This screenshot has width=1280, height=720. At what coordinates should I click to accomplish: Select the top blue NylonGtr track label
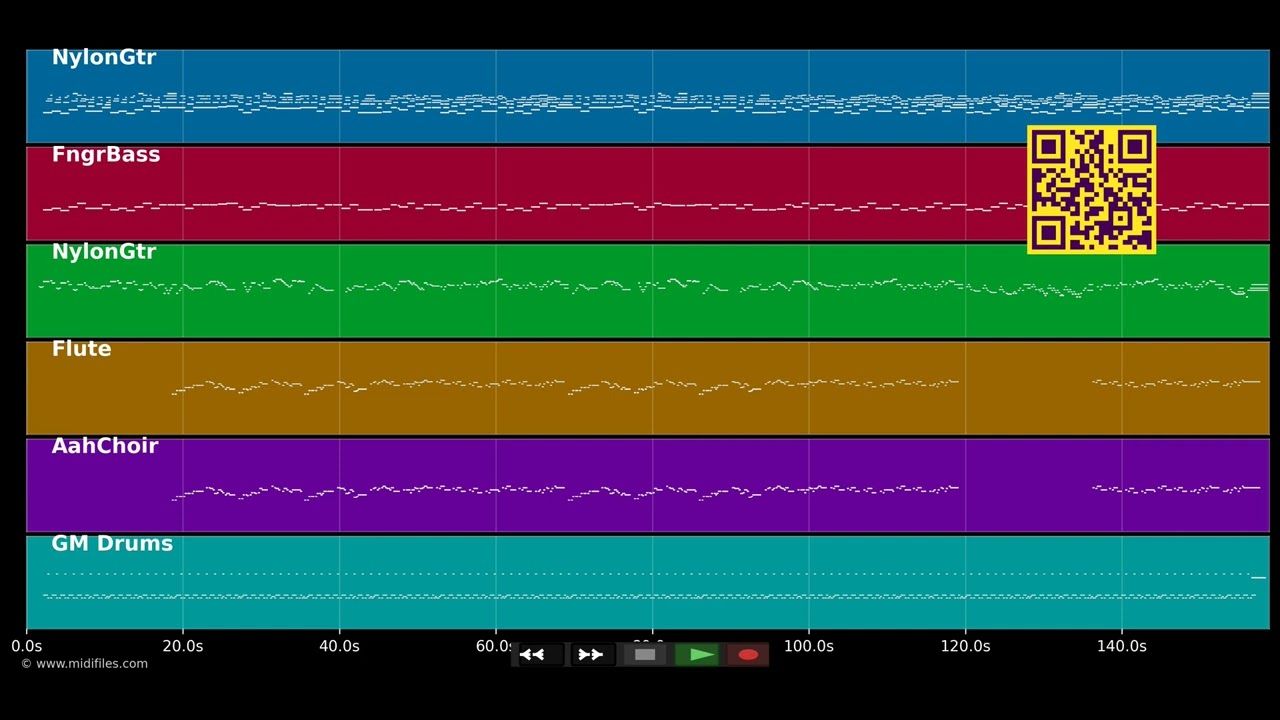(x=103, y=58)
